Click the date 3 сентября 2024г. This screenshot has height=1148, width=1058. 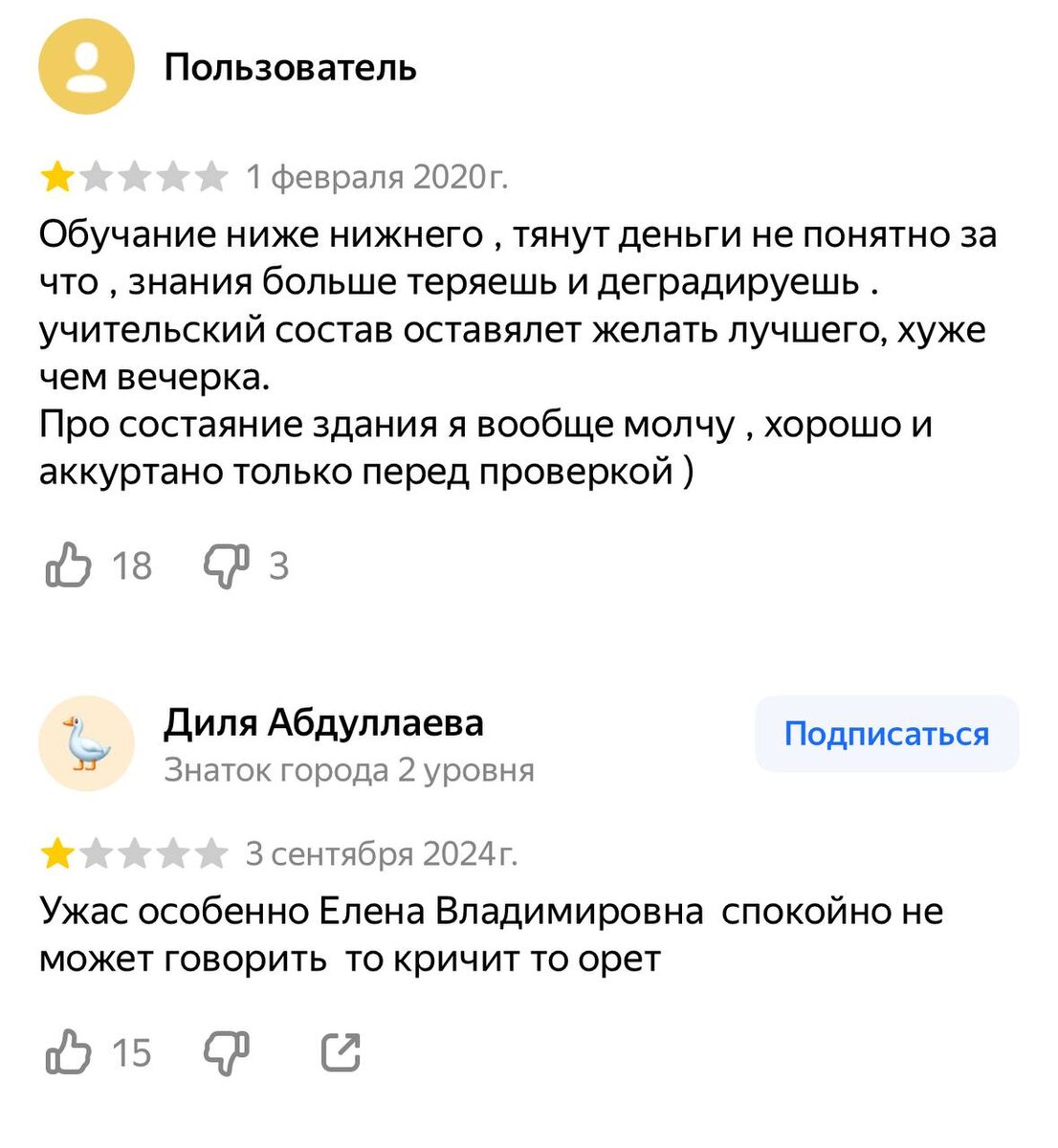(381, 852)
